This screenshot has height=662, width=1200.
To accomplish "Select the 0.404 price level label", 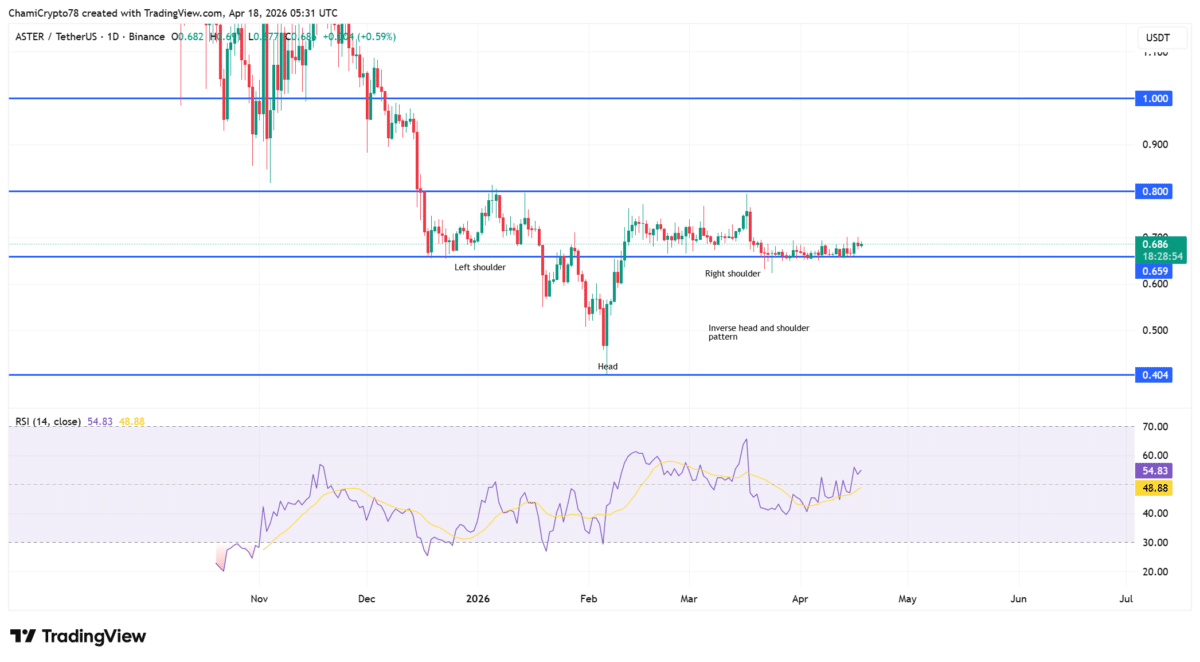I will 1155,375.
